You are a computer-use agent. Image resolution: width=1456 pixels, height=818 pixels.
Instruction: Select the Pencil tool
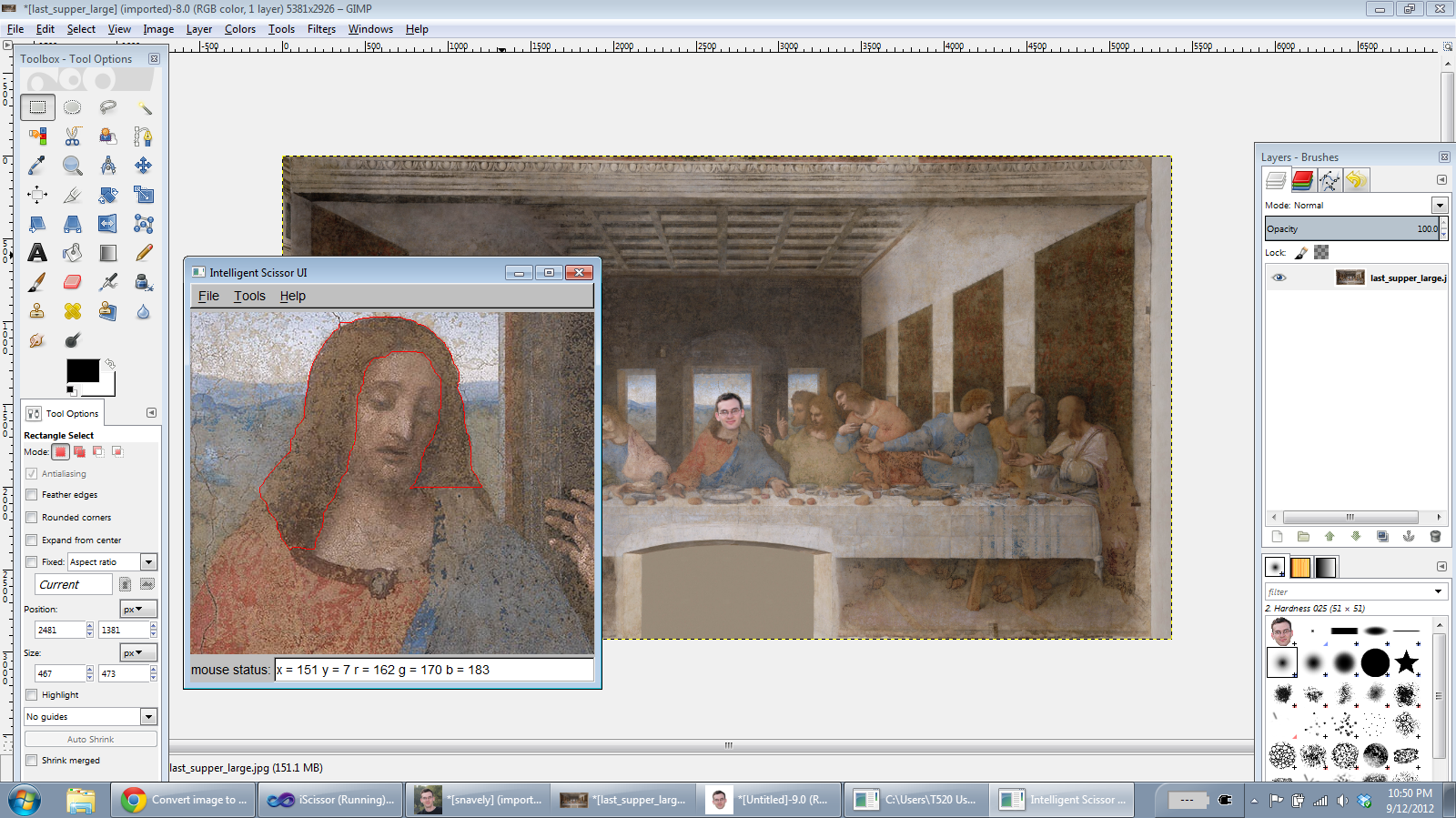[x=144, y=253]
